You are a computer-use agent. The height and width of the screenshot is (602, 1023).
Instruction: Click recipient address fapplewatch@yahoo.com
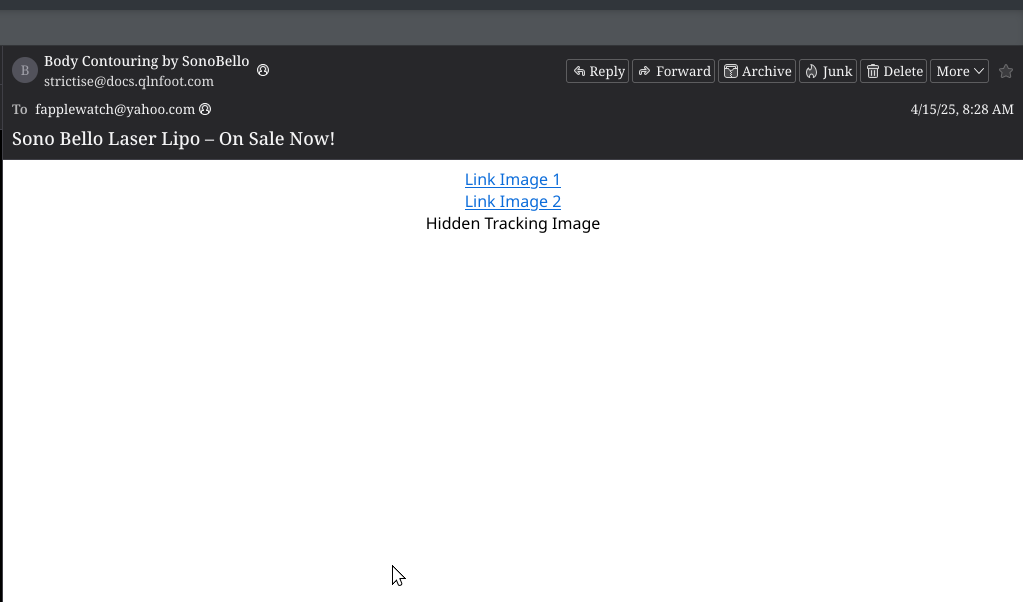[x=115, y=109]
